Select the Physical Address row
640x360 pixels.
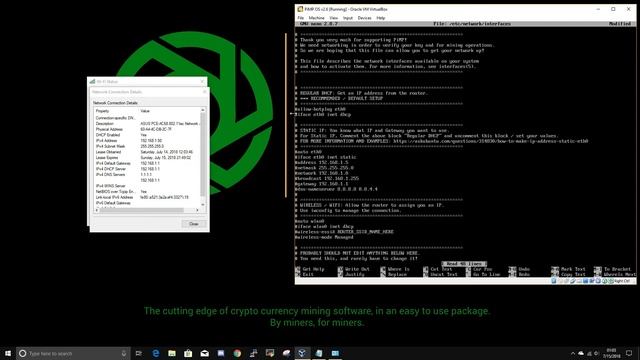pos(147,129)
